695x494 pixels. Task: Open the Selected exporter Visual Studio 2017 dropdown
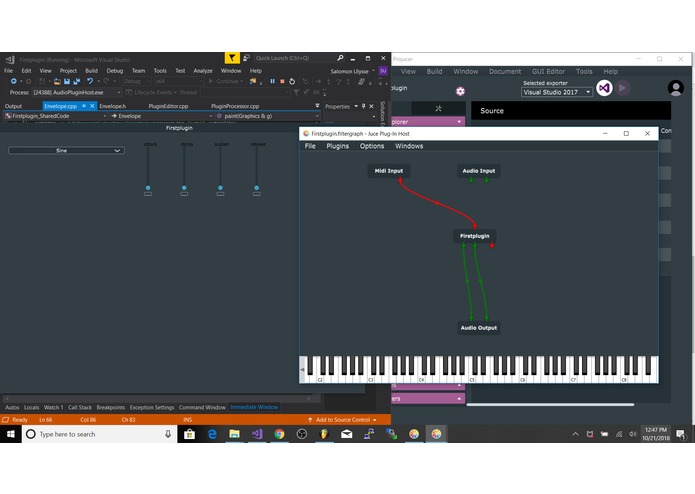tap(557, 92)
